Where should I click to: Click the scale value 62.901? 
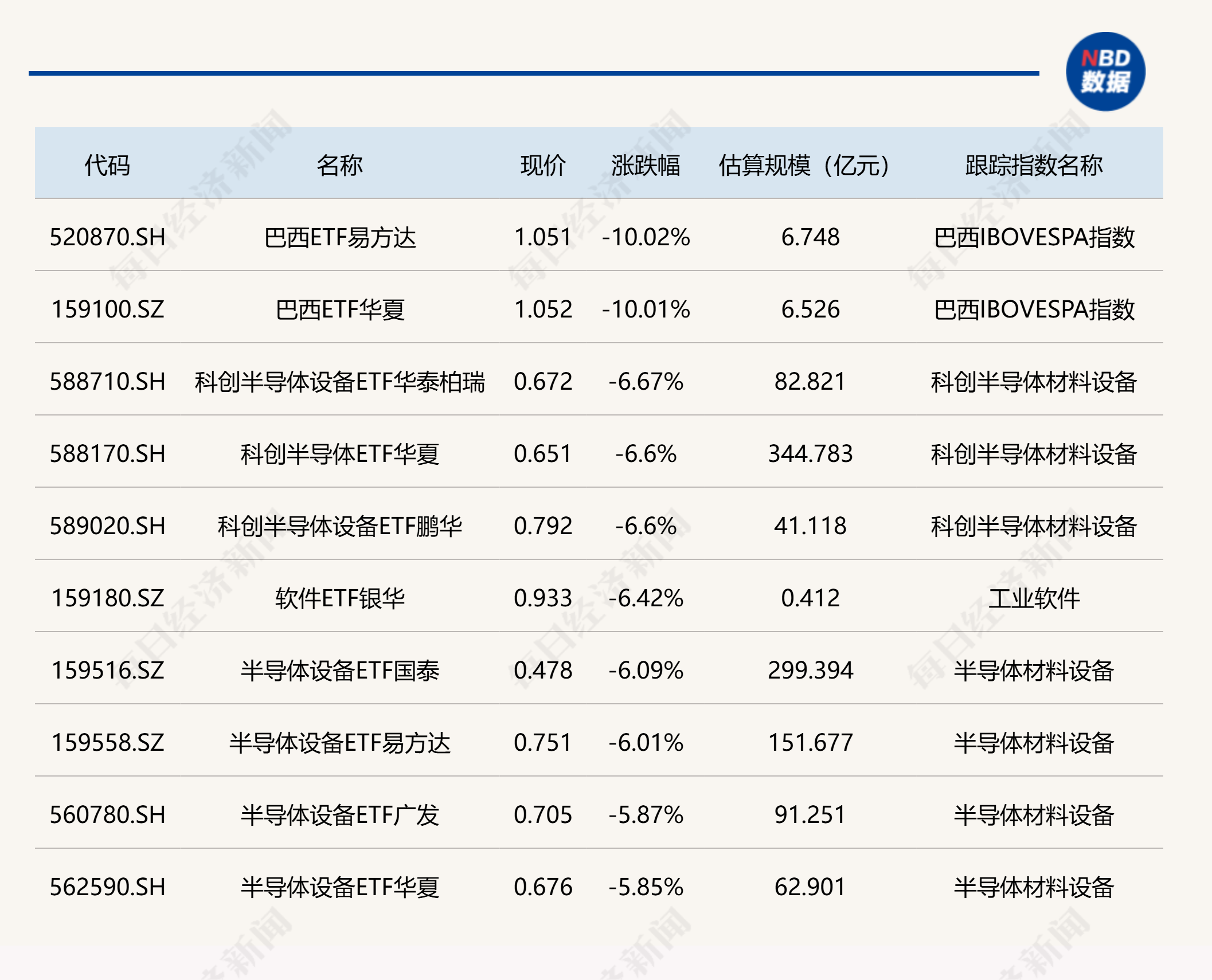point(810,887)
